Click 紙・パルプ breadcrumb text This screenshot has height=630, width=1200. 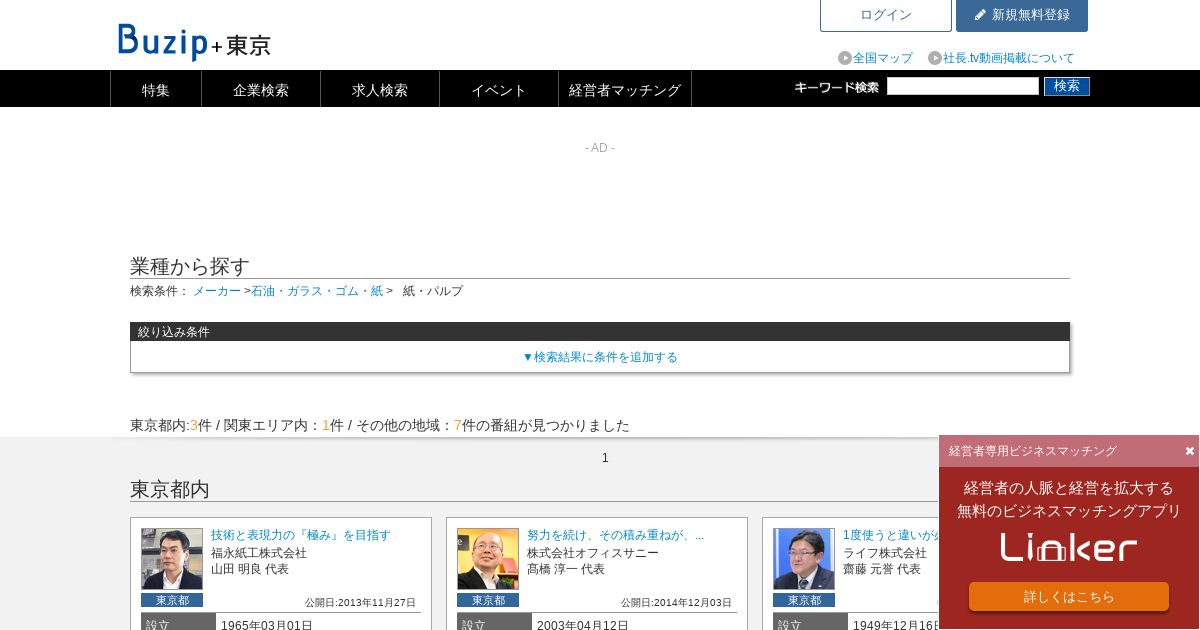433,291
